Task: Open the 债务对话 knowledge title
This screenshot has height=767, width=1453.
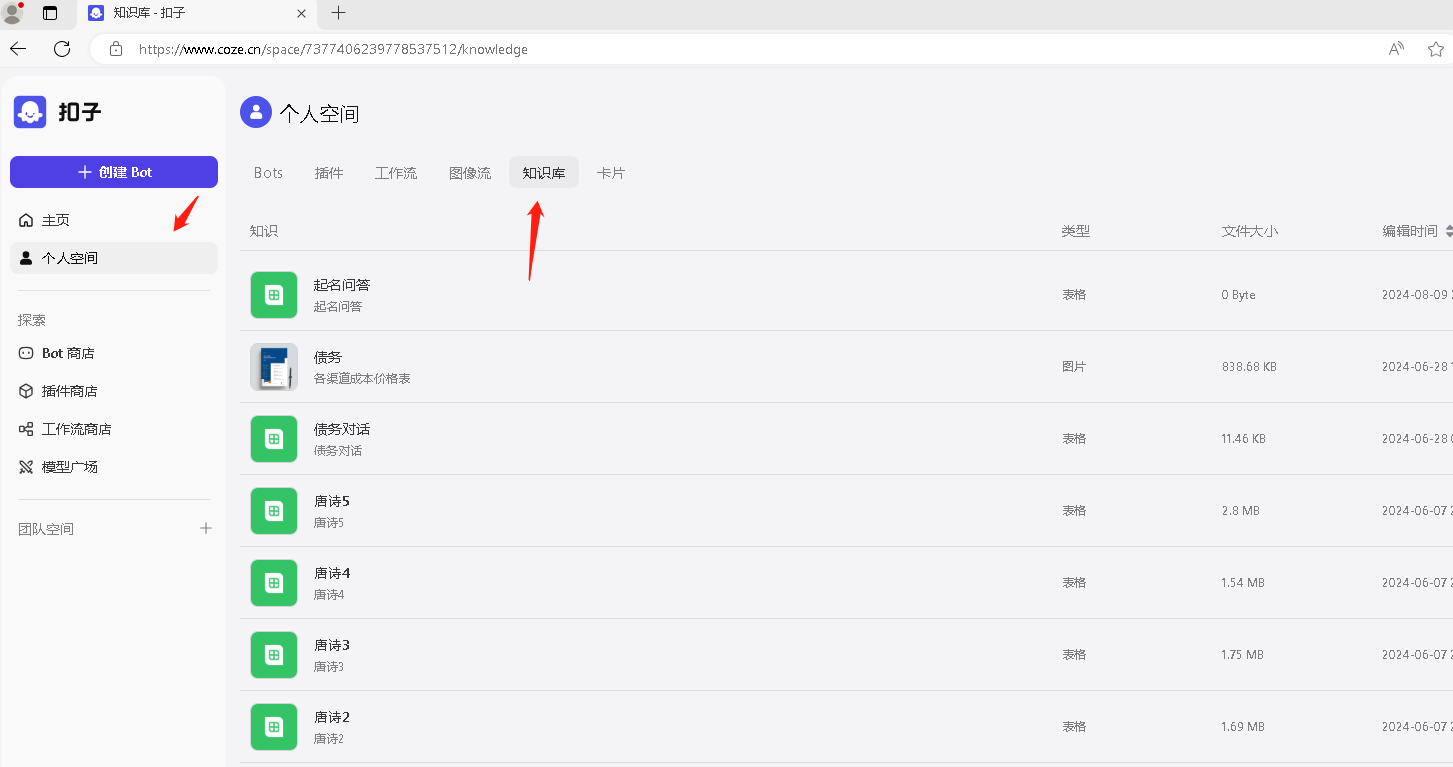Action: (x=342, y=429)
